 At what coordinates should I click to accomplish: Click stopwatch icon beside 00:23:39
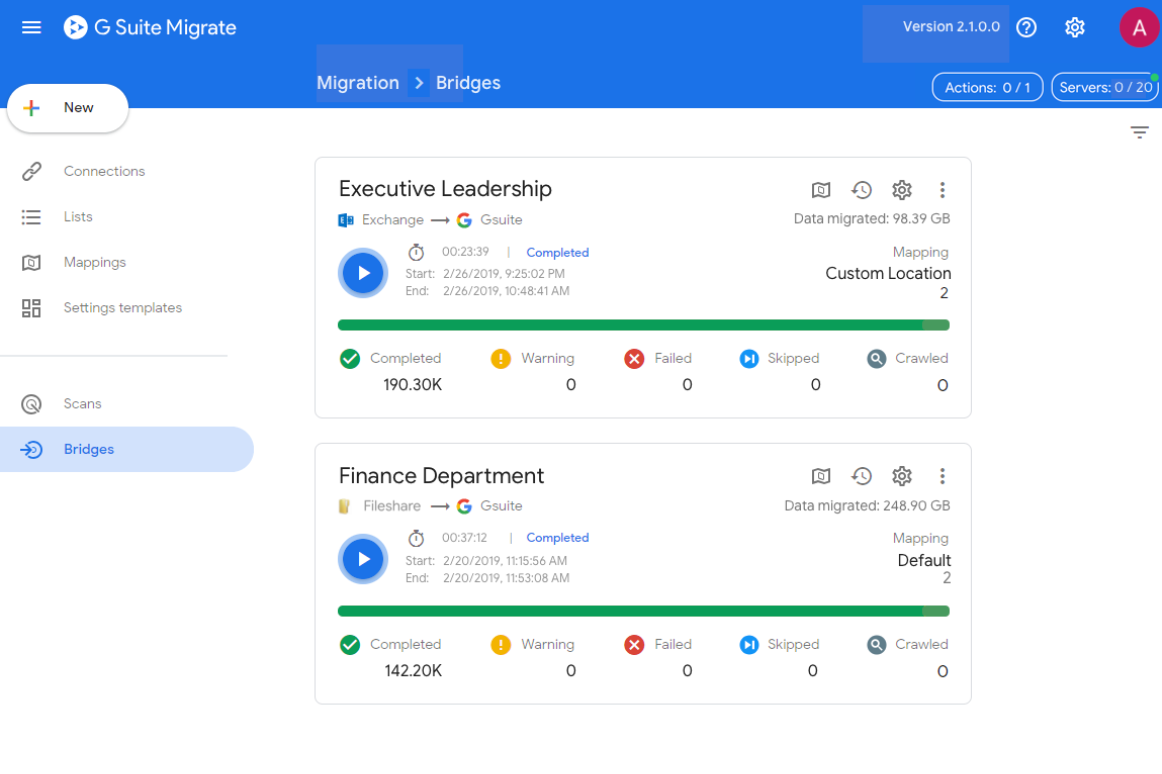(x=416, y=253)
